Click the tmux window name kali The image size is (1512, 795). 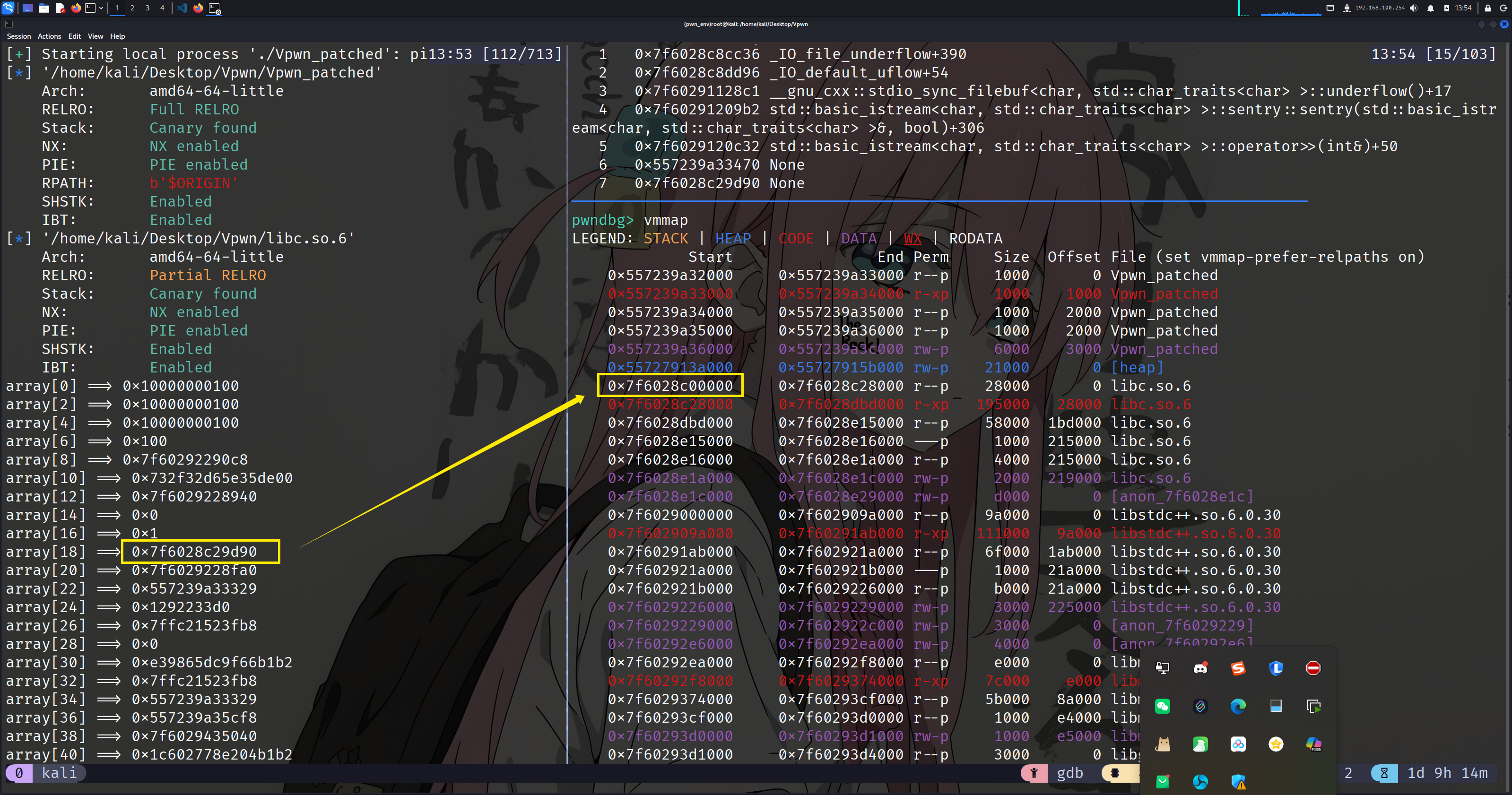59,773
